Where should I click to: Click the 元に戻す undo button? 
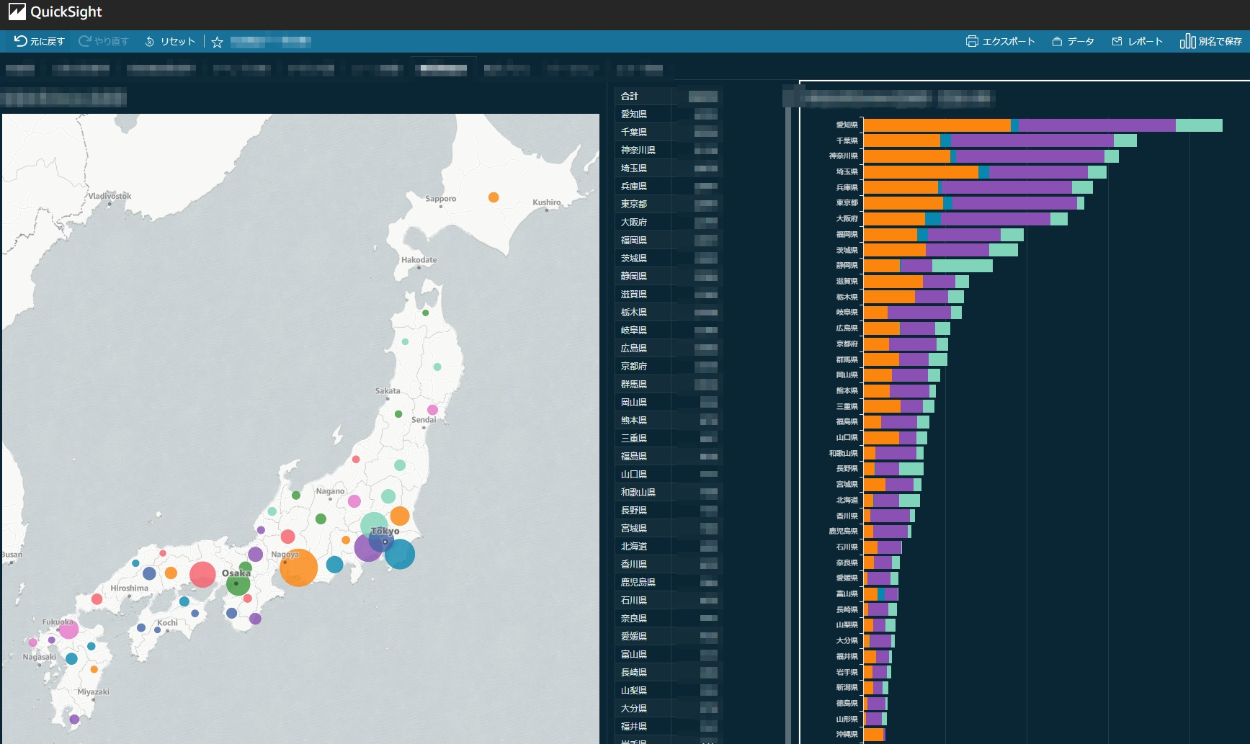39,41
